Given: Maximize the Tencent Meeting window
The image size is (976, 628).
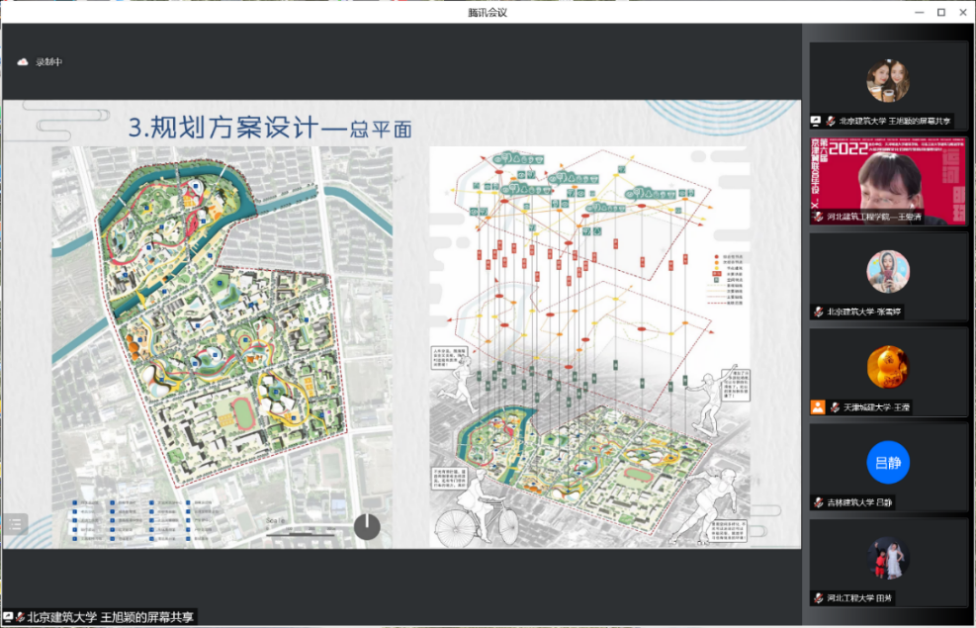Looking at the screenshot, I should click(x=941, y=12).
